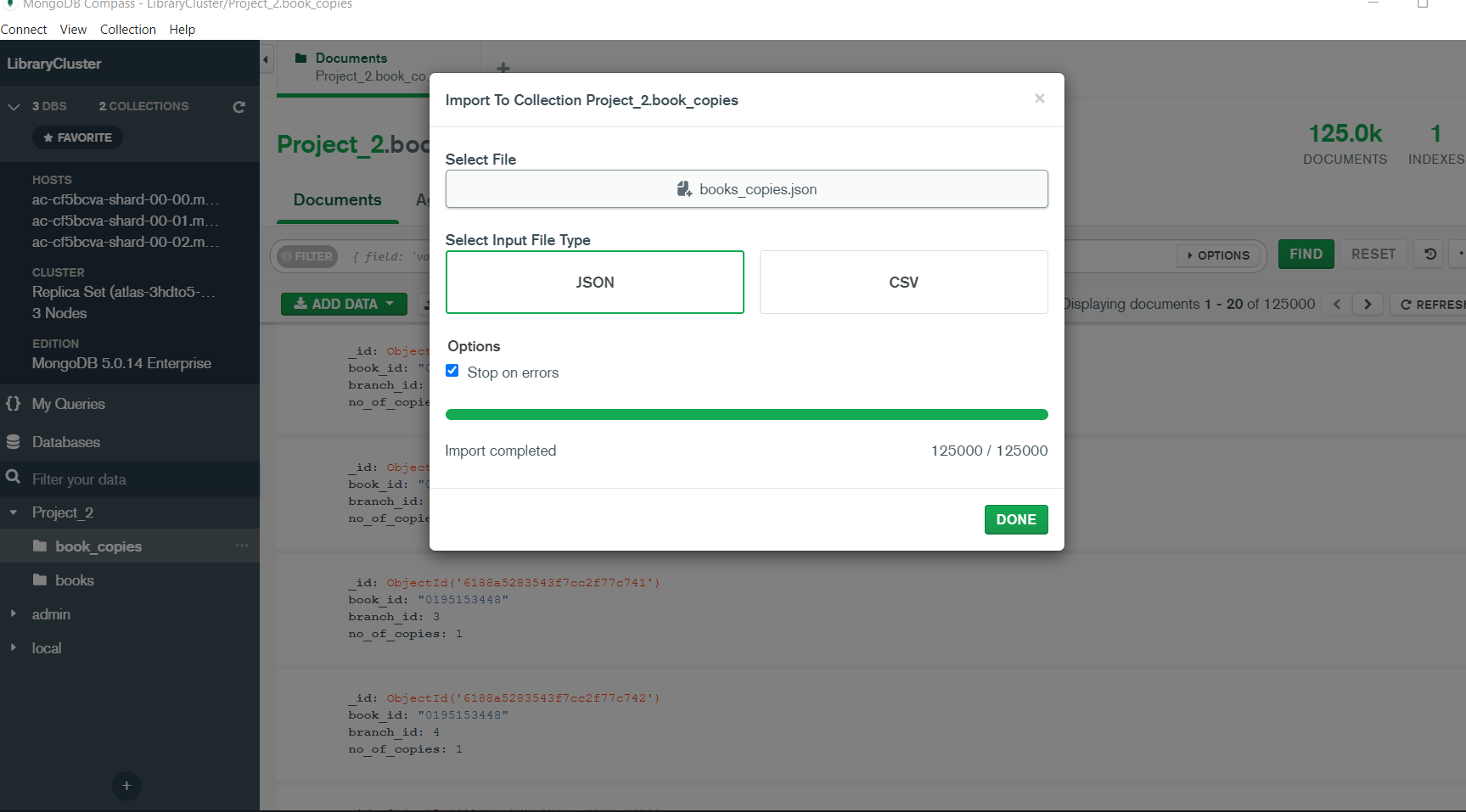
Task: Uncheck Stop on errors checkbox
Action: [452, 371]
